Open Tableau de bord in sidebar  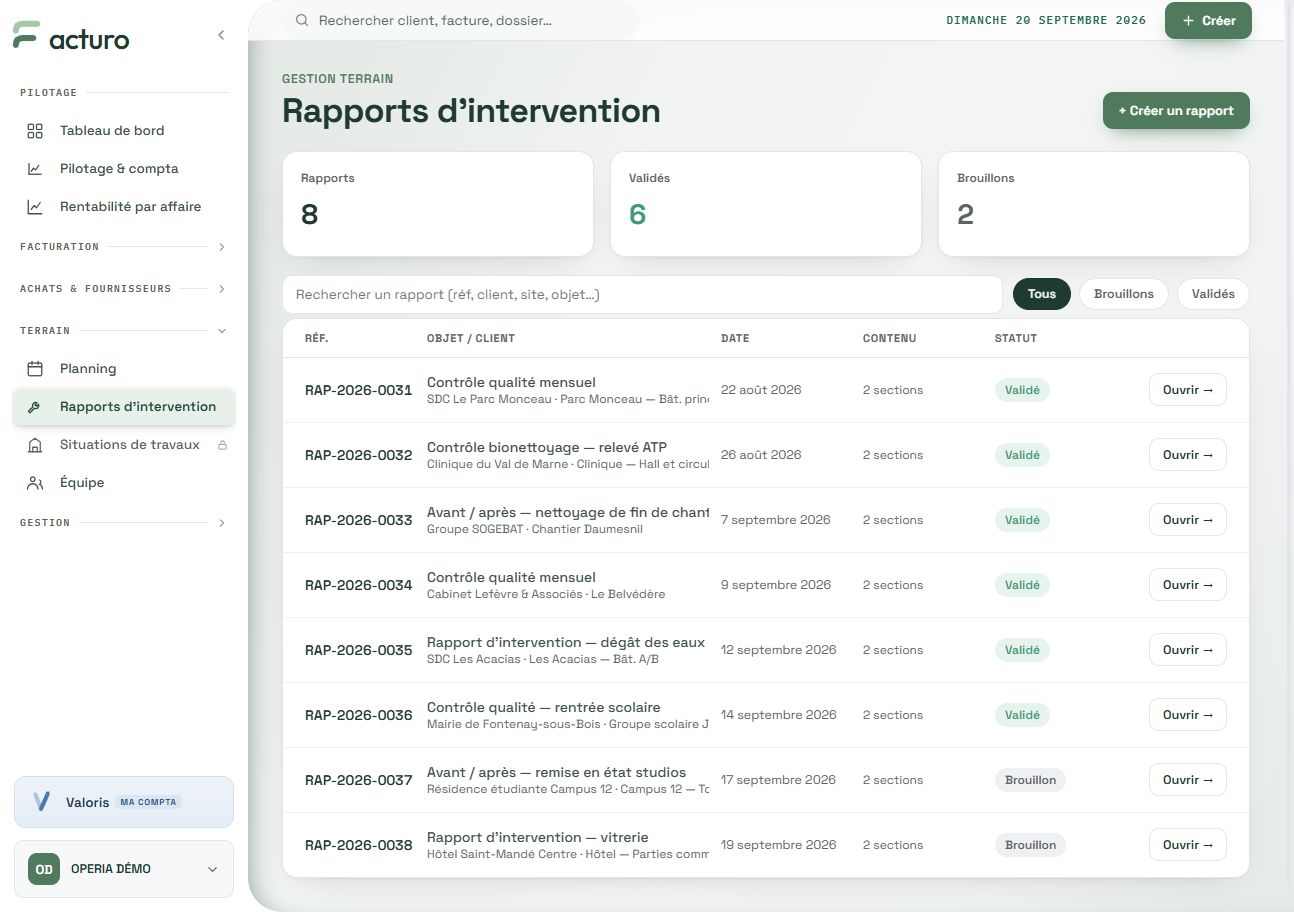click(124, 131)
